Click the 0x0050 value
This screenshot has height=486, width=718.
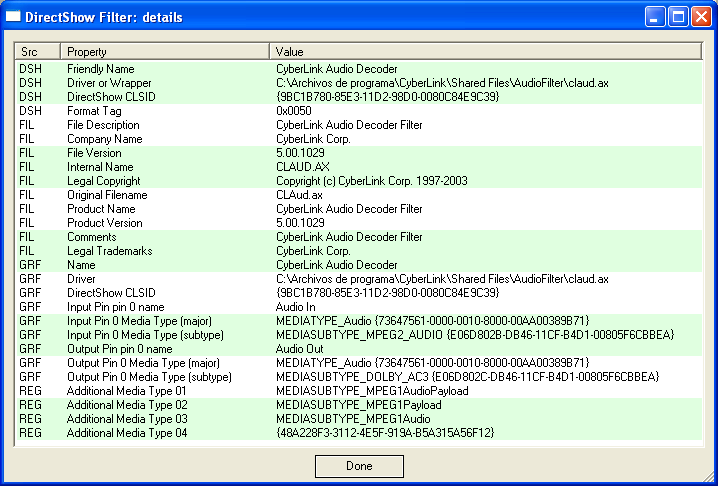[x=294, y=111]
